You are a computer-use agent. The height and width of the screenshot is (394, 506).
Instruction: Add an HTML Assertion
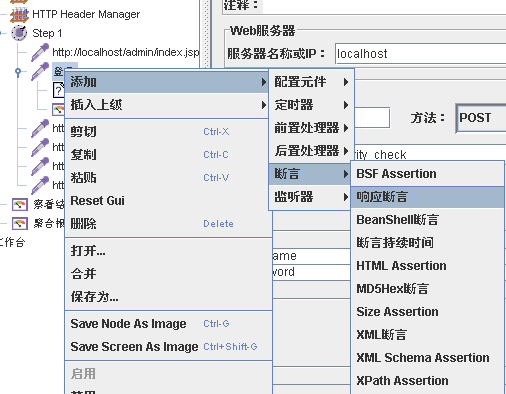pos(427,266)
